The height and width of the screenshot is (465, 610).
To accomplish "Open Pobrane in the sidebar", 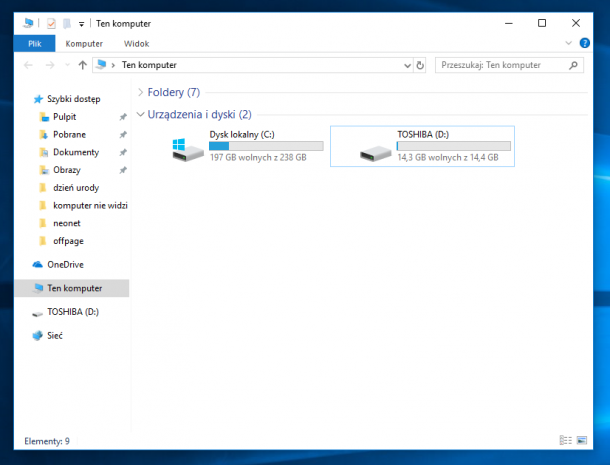I will (69, 135).
